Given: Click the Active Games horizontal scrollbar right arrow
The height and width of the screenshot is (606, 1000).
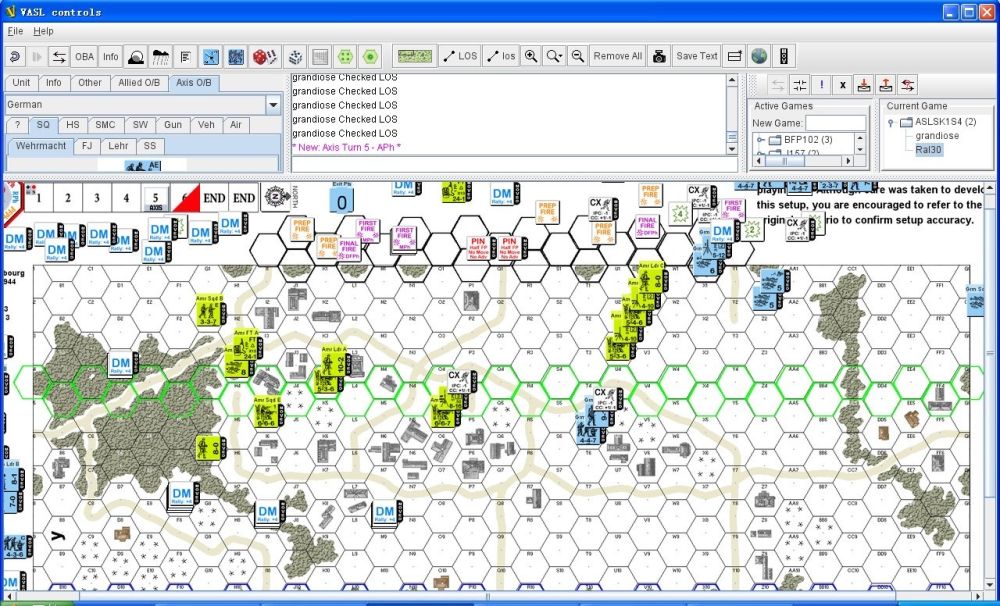Looking at the screenshot, I should coord(848,161).
